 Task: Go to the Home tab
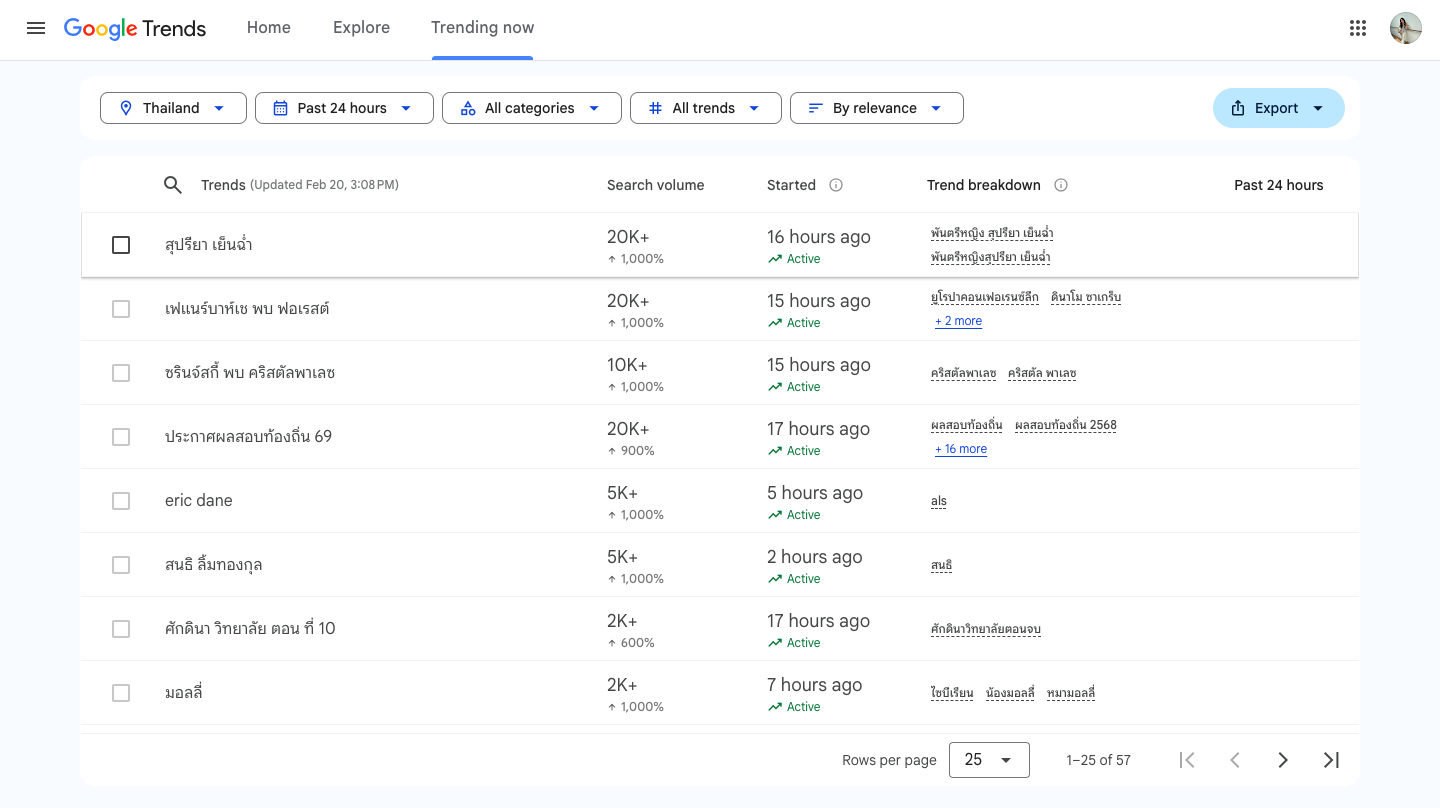269,28
